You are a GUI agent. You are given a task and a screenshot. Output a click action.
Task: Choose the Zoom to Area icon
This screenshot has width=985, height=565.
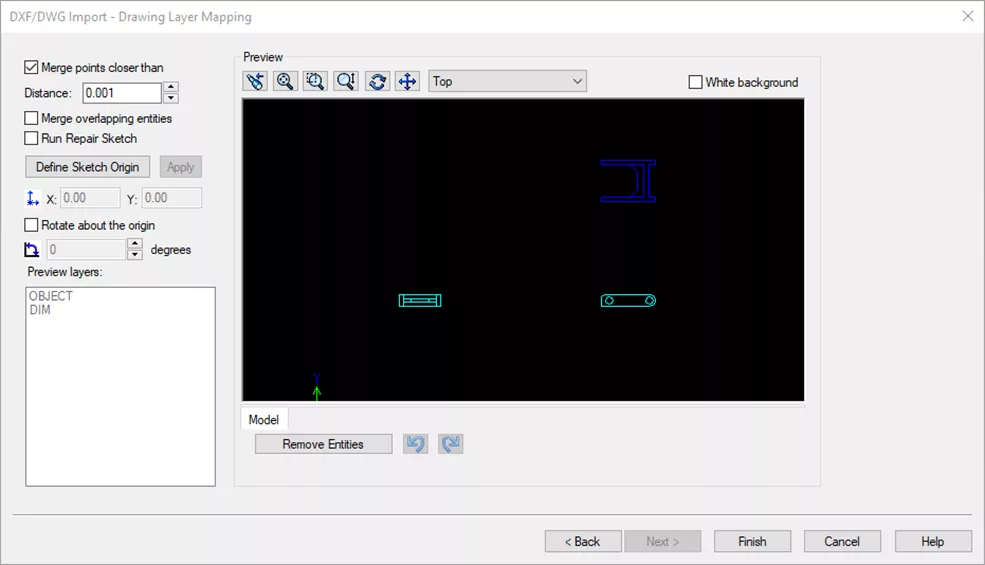click(315, 81)
